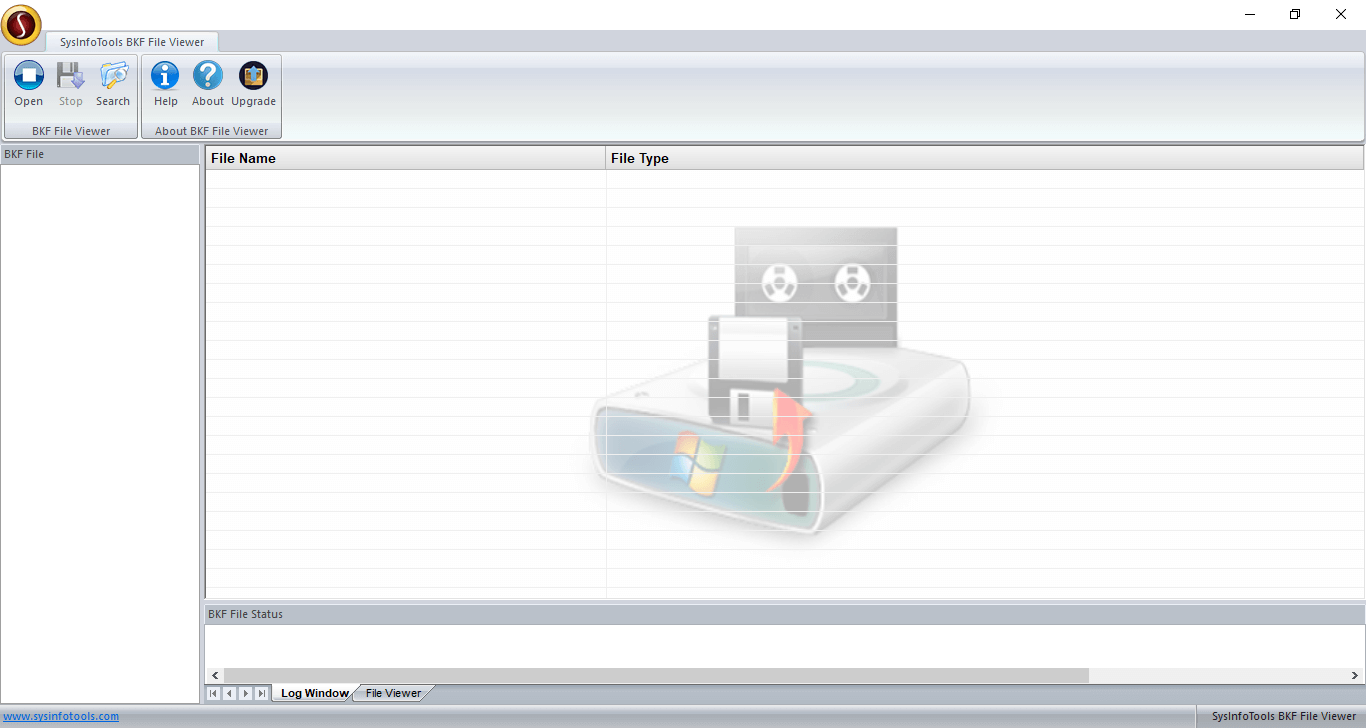This screenshot has width=1366, height=728.
Task: Go to next tab with right arrow
Action: coord(246,693)
